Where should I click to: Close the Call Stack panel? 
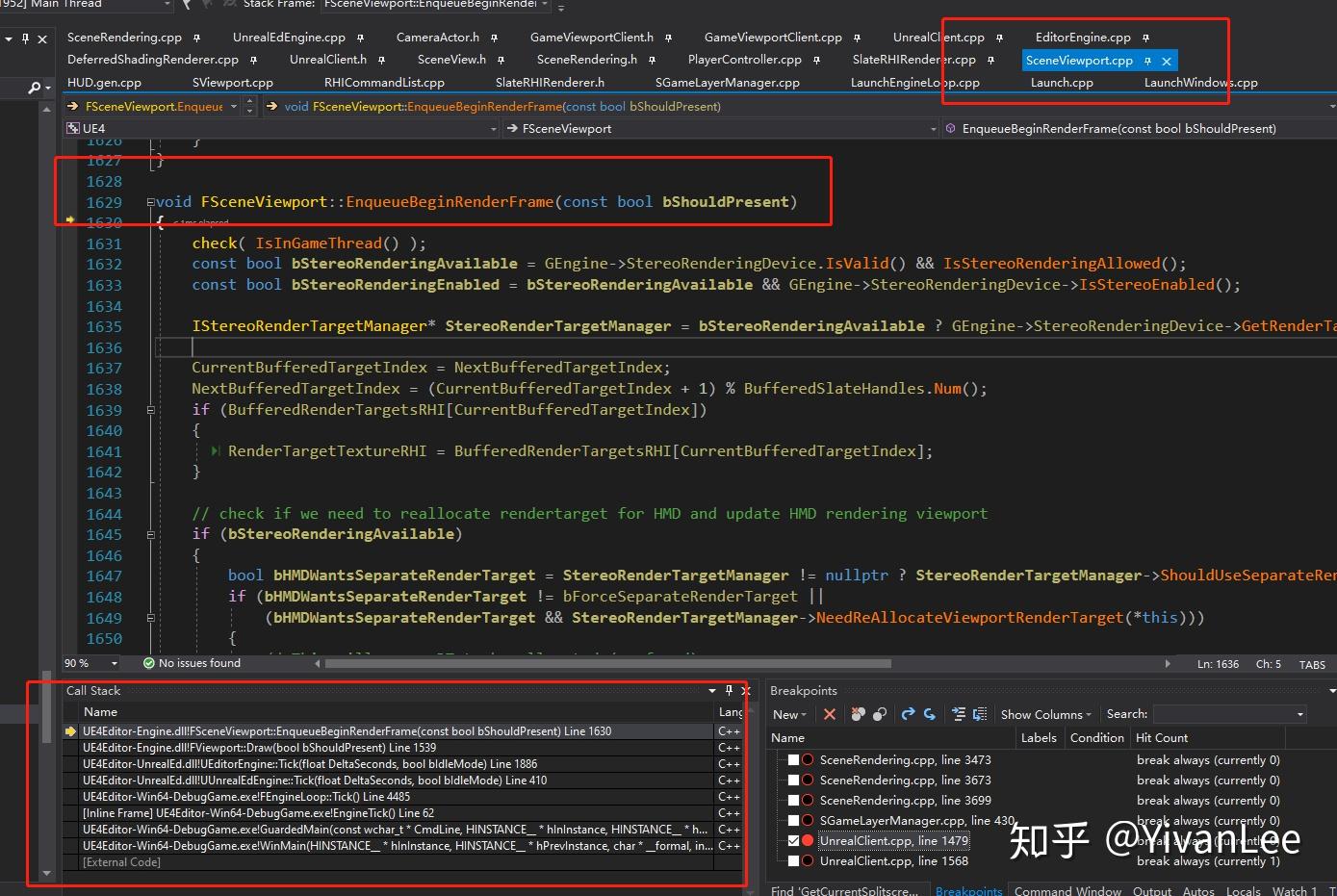745,690
